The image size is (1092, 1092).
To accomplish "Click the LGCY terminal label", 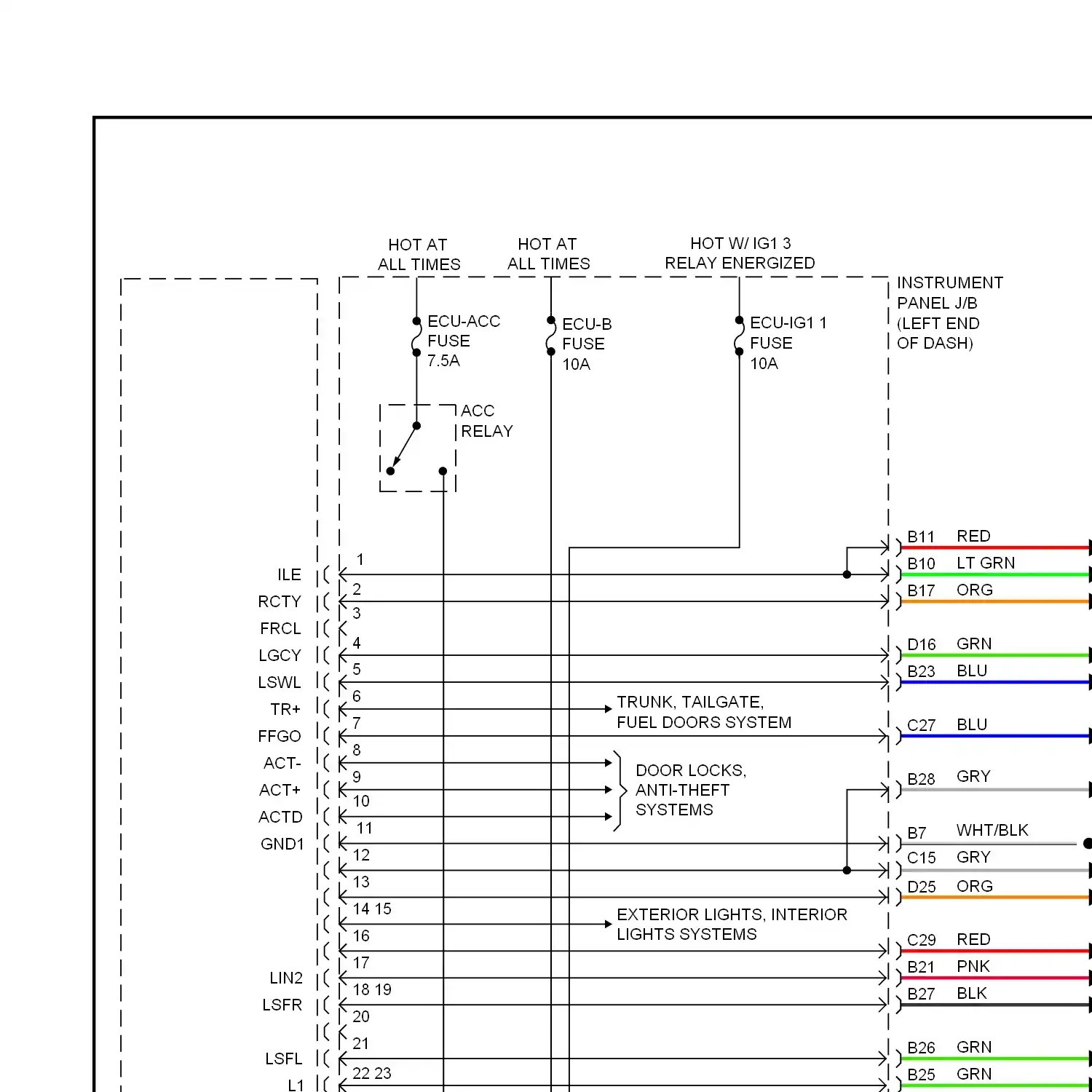I will pos(280,656).
